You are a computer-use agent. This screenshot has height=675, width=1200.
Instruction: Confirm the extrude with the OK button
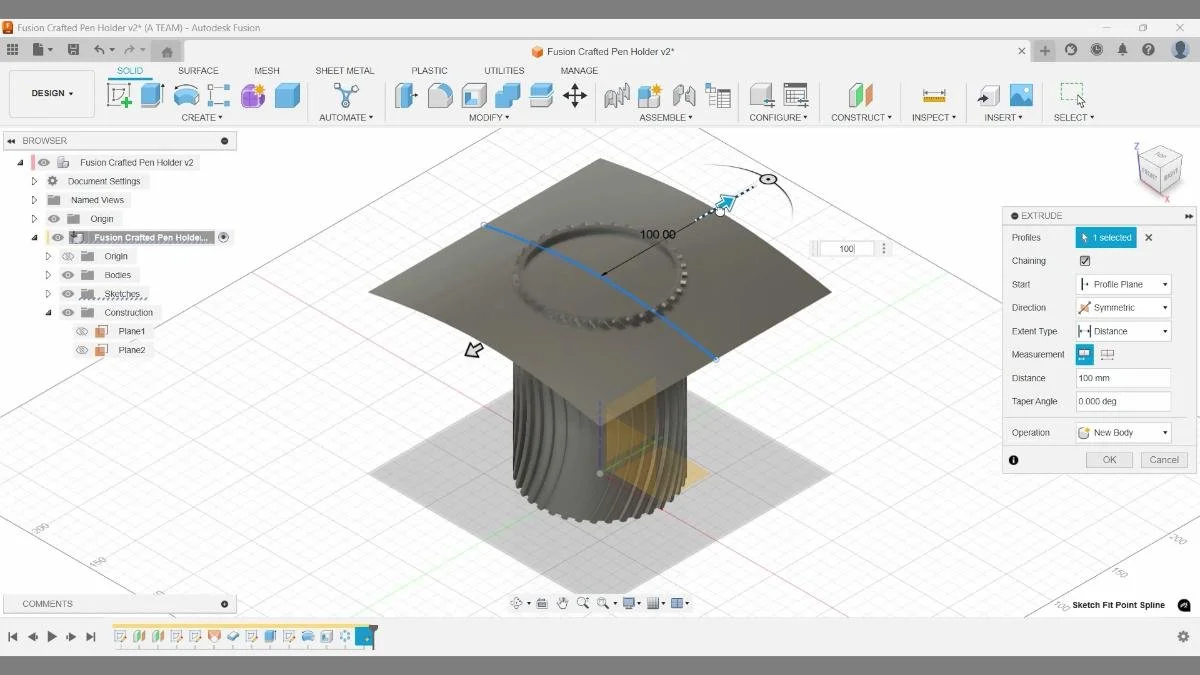click(1108, 459)
